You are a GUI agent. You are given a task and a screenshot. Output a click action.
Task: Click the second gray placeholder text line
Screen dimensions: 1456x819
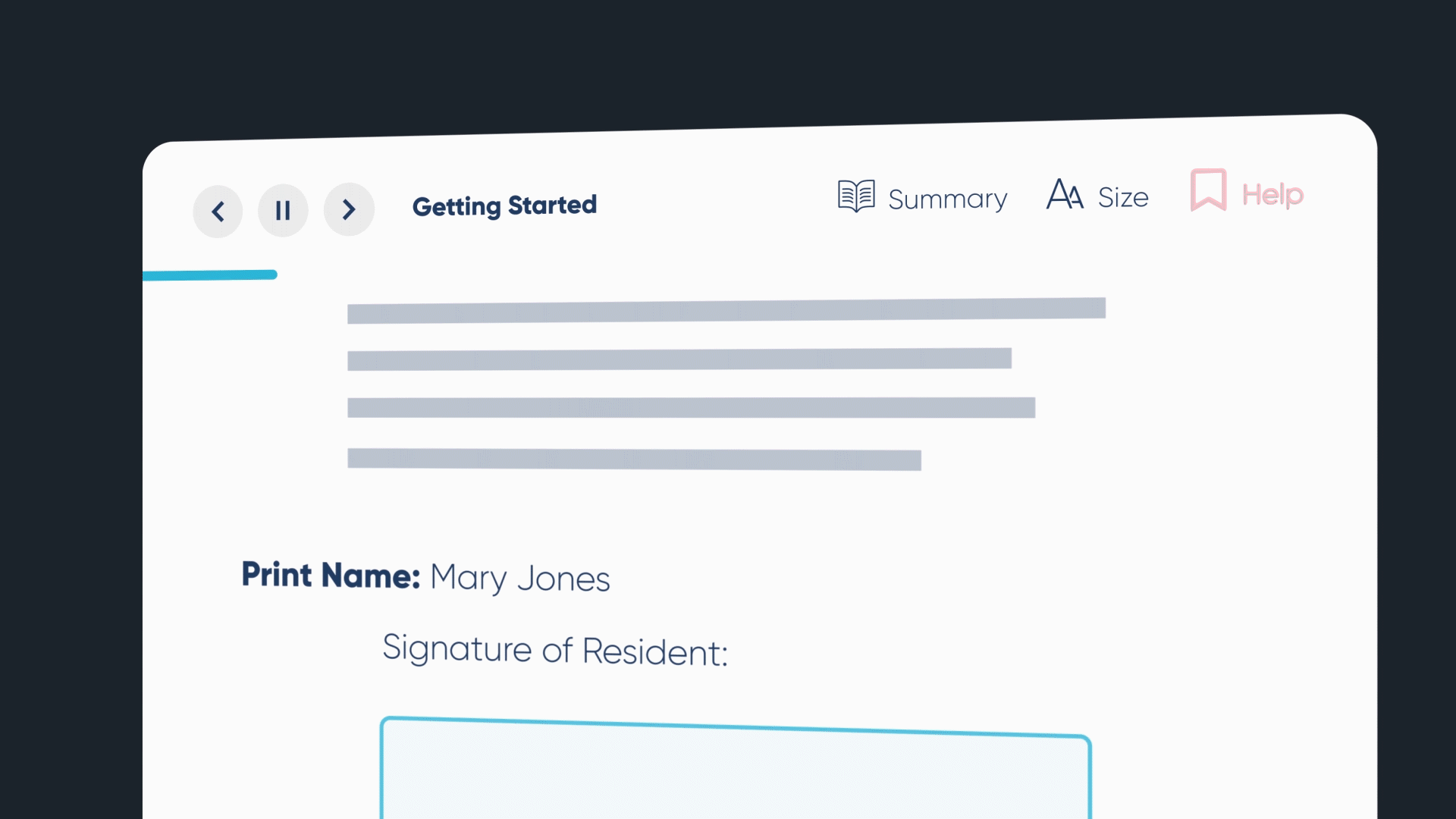click(679, 359)
